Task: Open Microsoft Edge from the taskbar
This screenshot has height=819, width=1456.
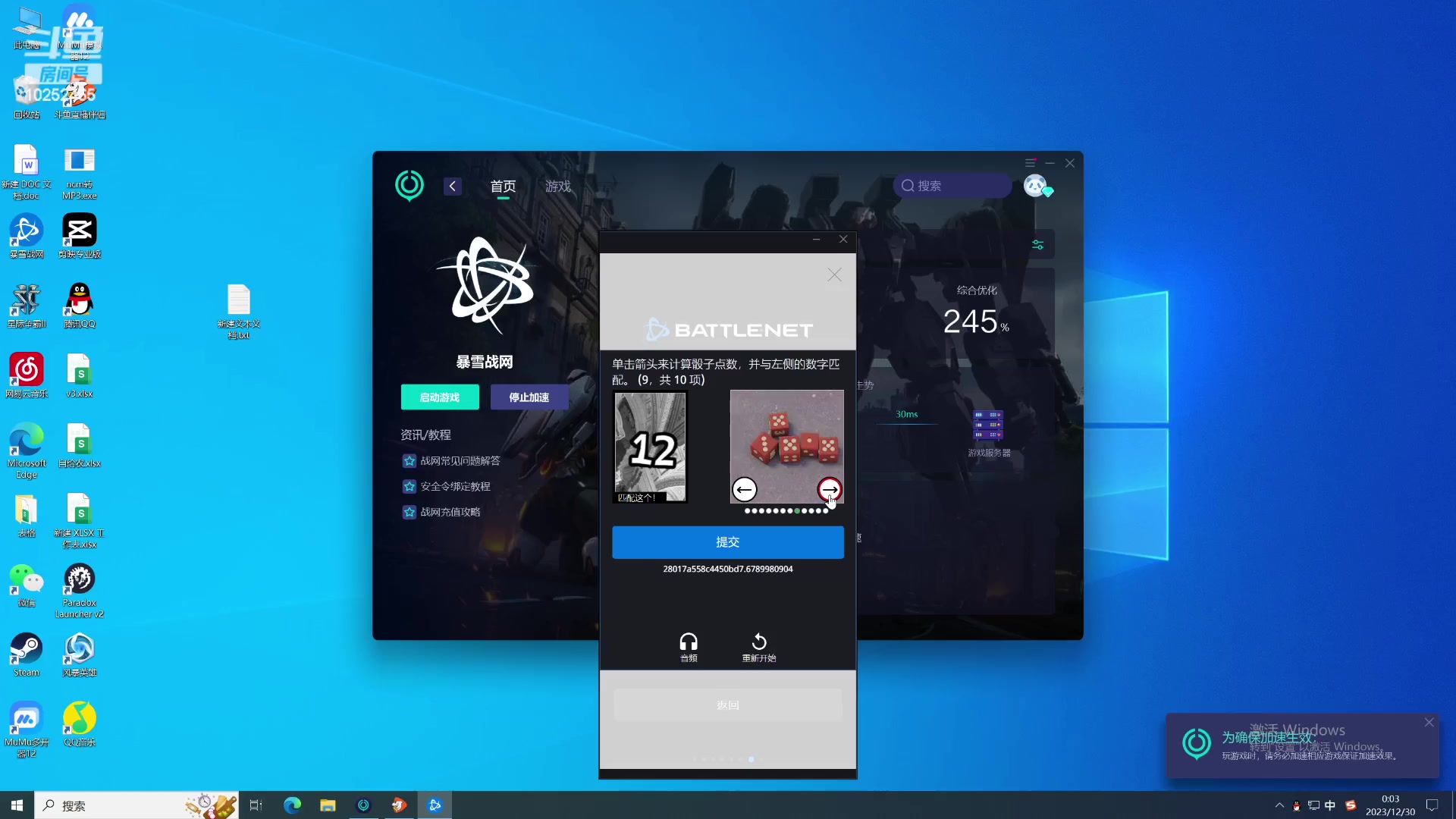Action: tap(292, 805)
